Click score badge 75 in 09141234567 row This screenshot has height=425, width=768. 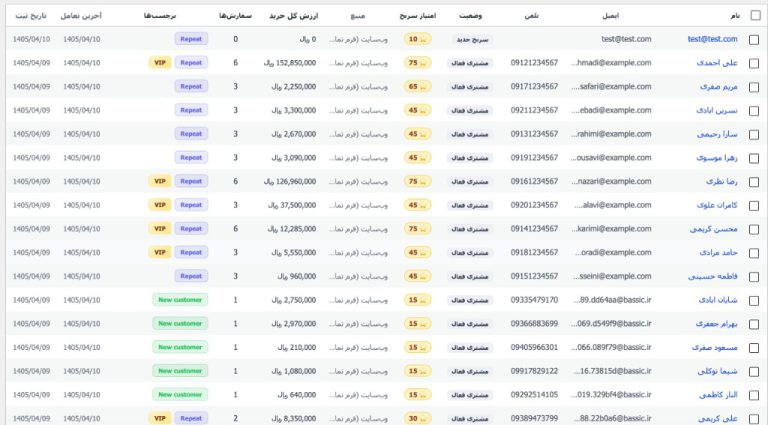[417, 229]
